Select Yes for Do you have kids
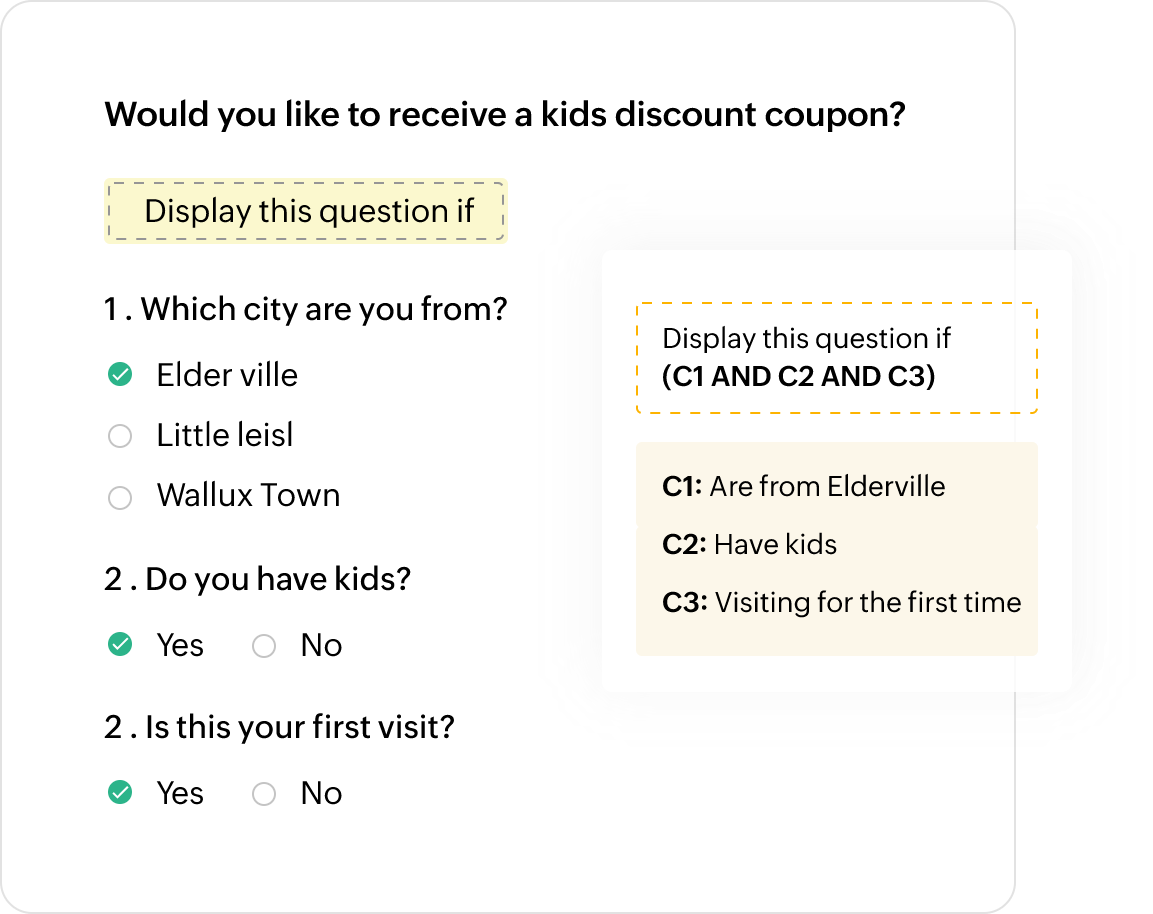 click(x=120, y=645)
